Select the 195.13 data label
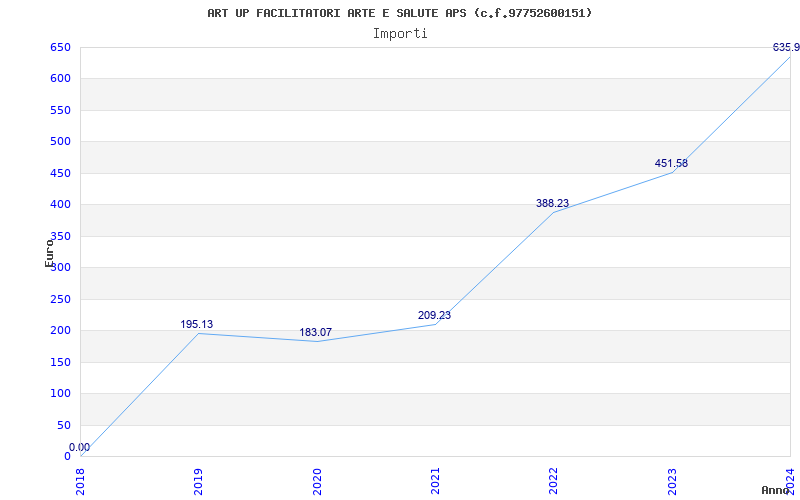 pyautogui.click(x=196, y=324)
